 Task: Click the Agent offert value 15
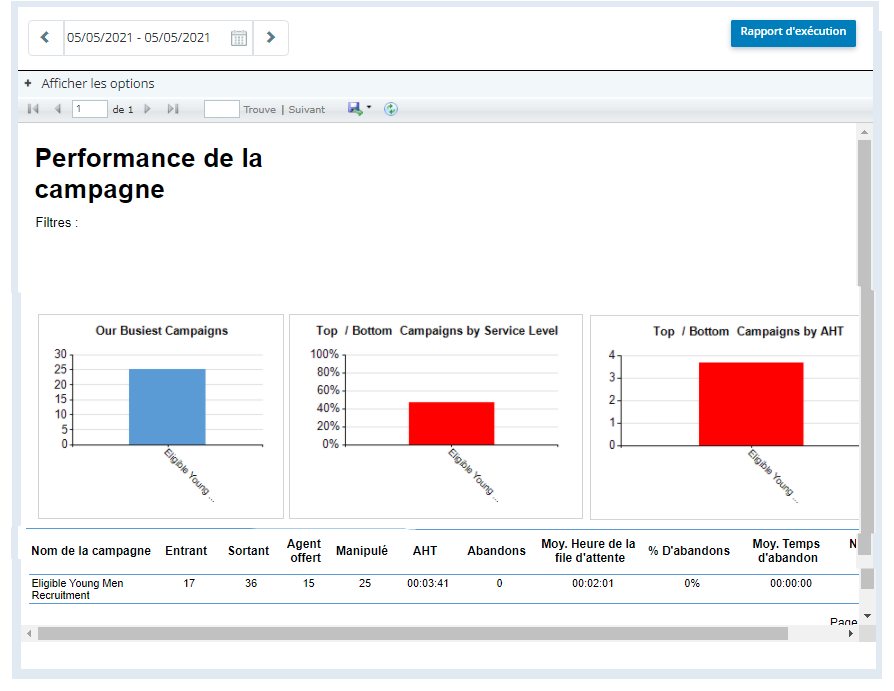tap(308, 583)
